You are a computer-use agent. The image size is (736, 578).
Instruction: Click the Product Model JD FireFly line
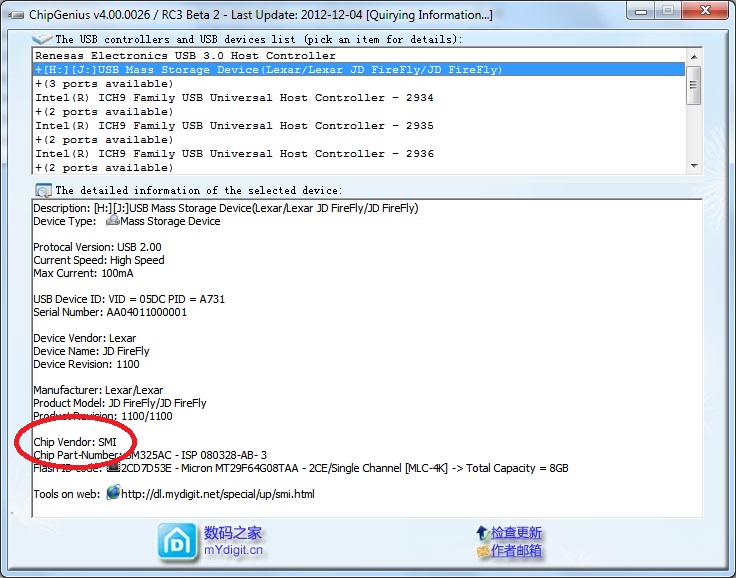(x=120, y=403)
